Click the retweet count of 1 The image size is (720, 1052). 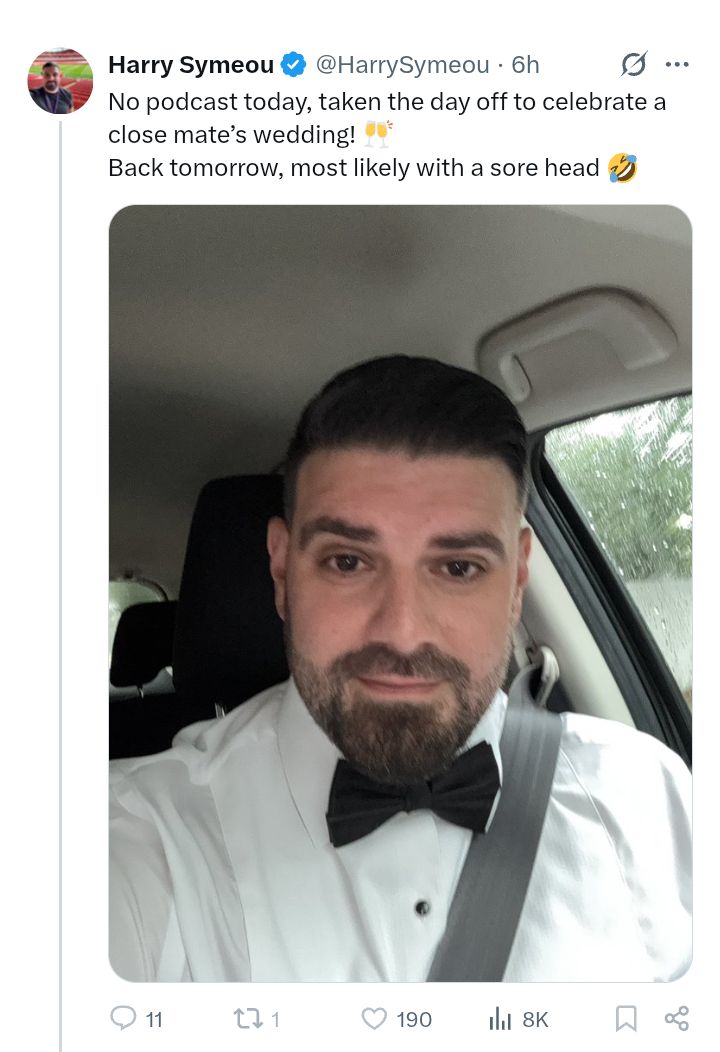point(274,1020)
